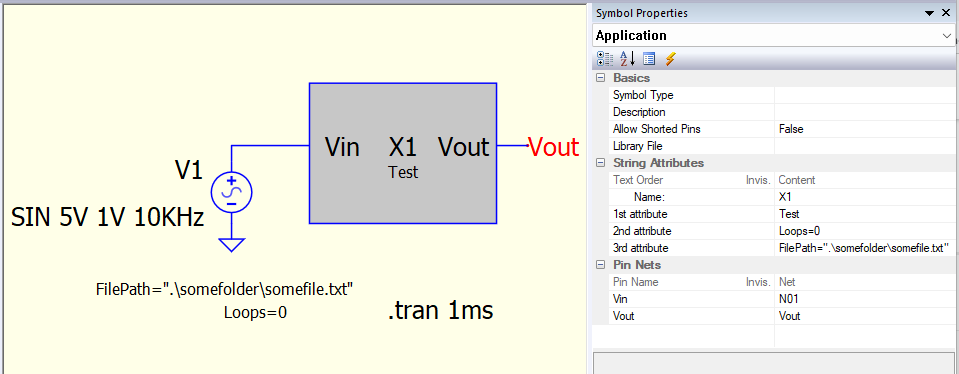The width and height of the screenshot is (959, 374).
Task: Click the Vout pin label inside the block
Action: (464, 147)
